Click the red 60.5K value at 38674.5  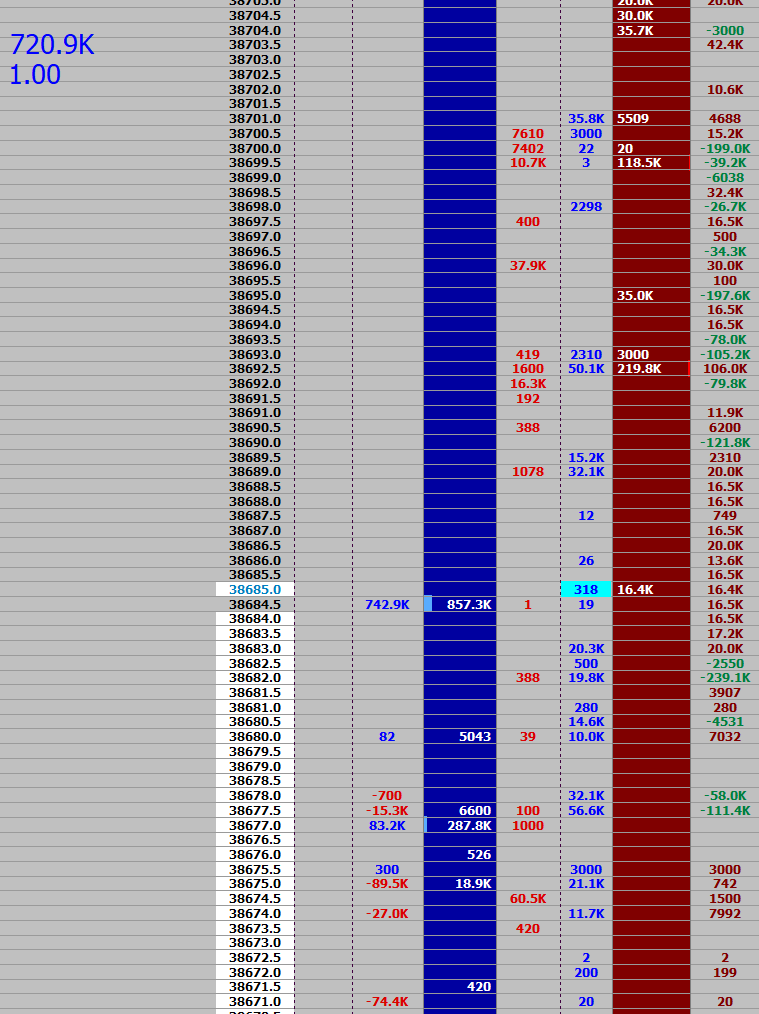[528, 898]
